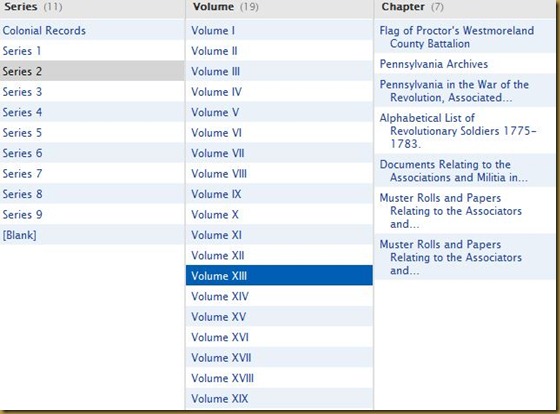Click the highlighted Series 2 row

pos(92,71)
